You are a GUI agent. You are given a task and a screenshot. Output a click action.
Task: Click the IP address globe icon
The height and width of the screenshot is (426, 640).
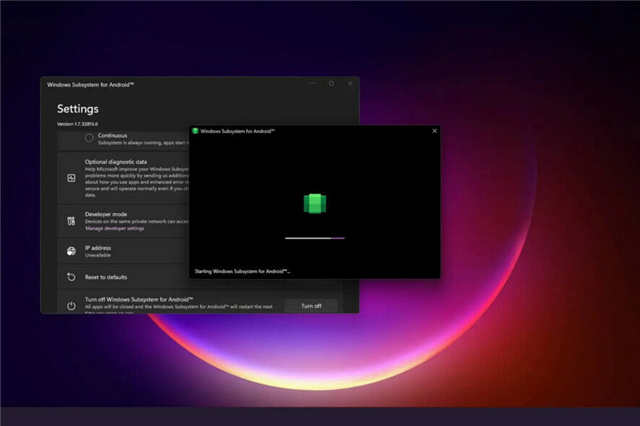71,251
